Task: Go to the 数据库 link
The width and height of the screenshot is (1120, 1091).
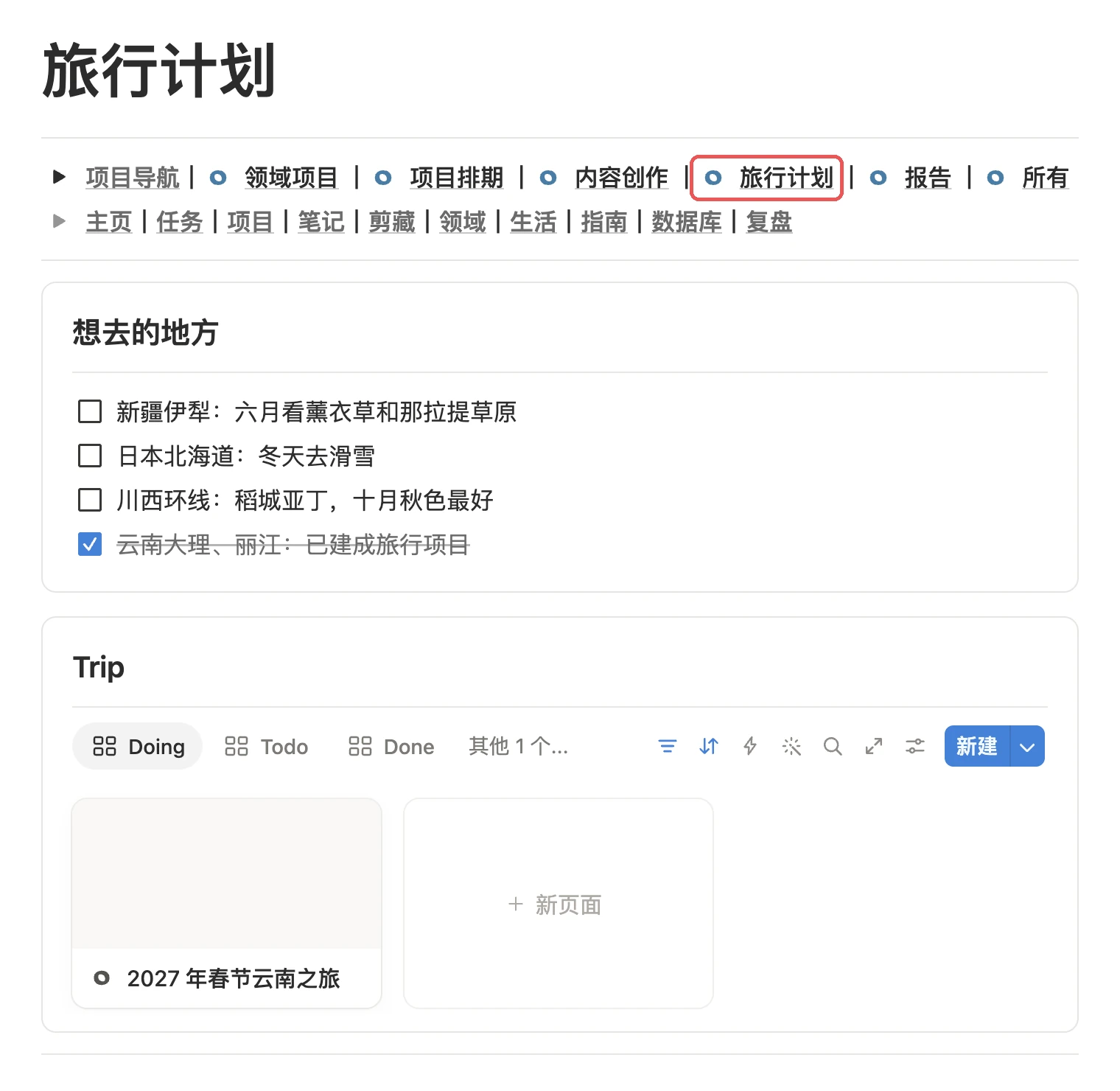Action: 687,222
